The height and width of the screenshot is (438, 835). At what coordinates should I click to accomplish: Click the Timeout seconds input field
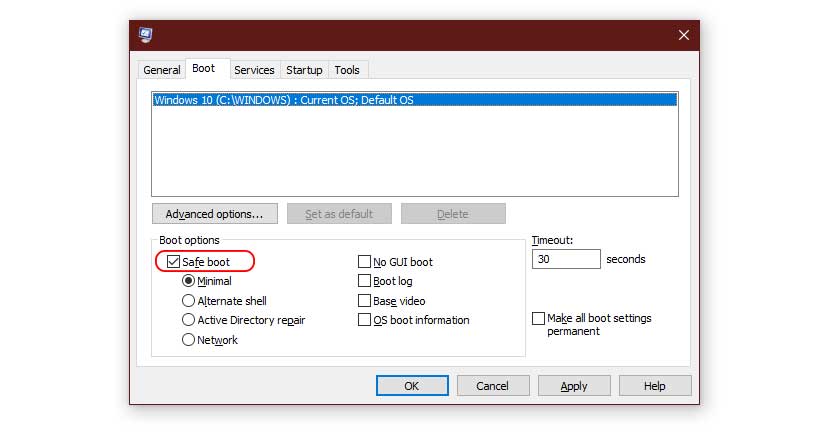point(566,259)
